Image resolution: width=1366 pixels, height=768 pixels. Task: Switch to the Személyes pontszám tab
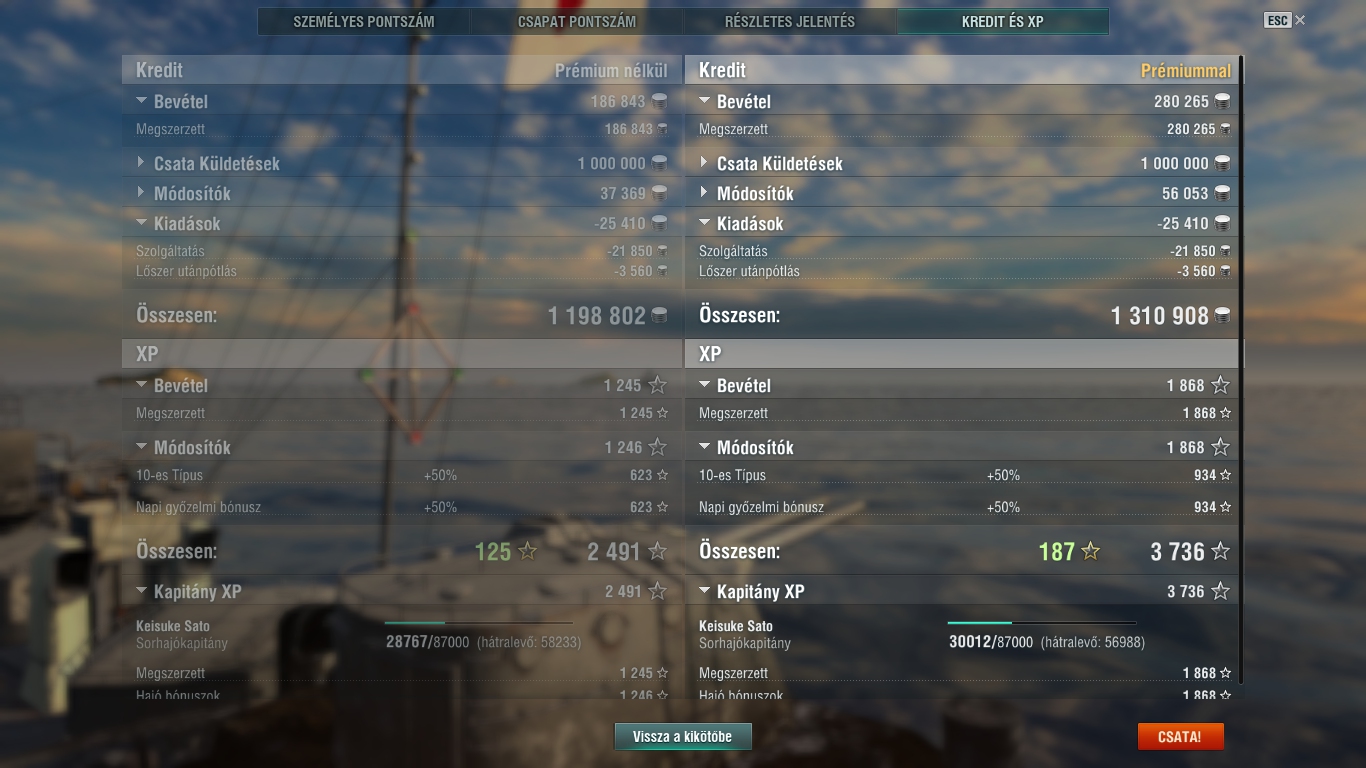click(364, 21)
